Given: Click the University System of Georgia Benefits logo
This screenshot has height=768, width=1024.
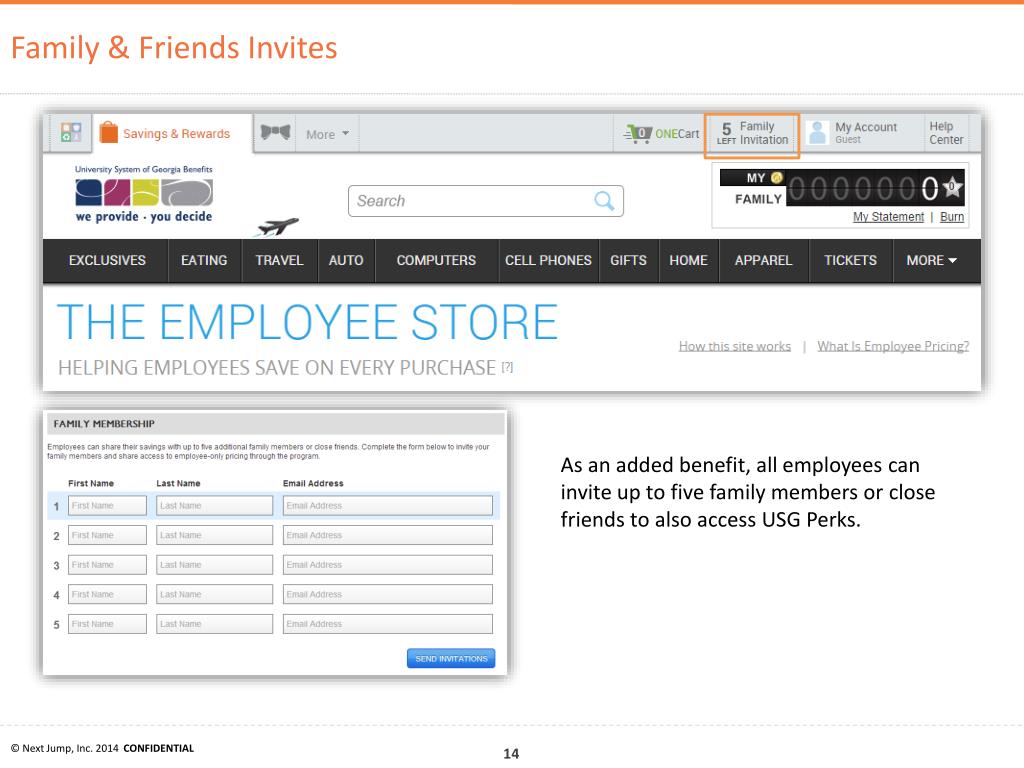Looking at the screenshot, I should (144, 194).
